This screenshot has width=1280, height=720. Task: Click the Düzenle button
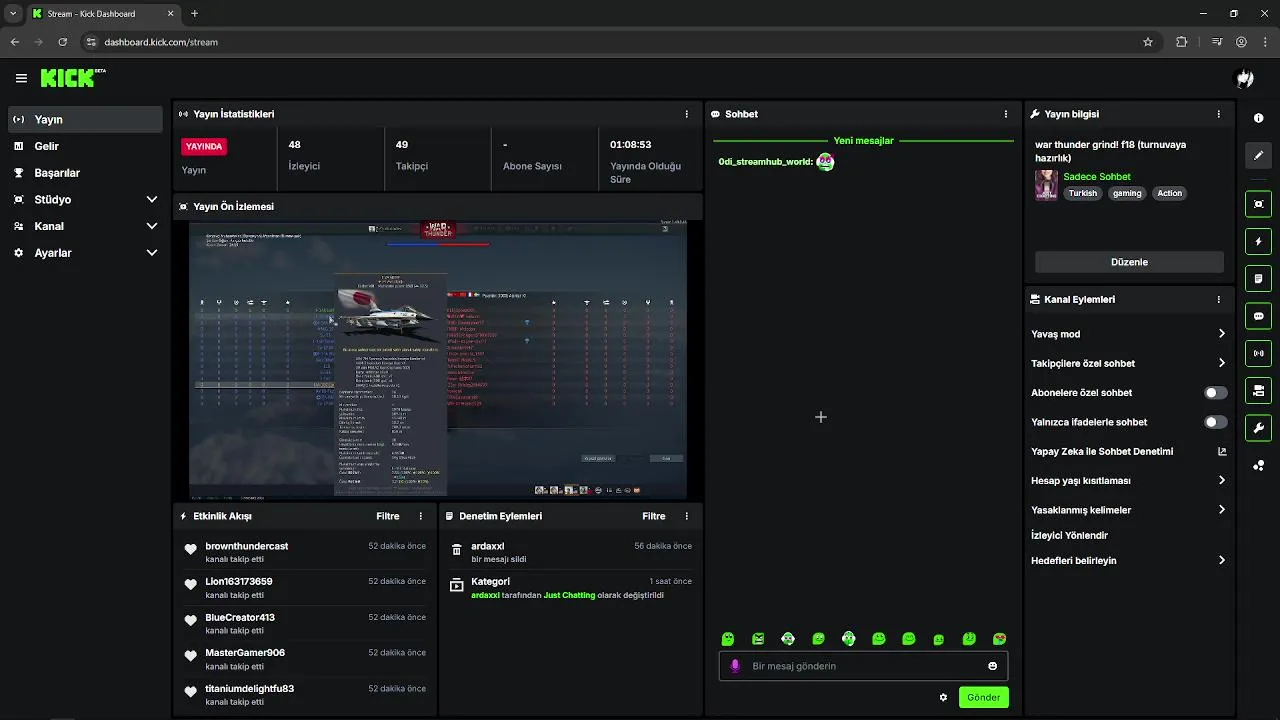[1129, 262]
